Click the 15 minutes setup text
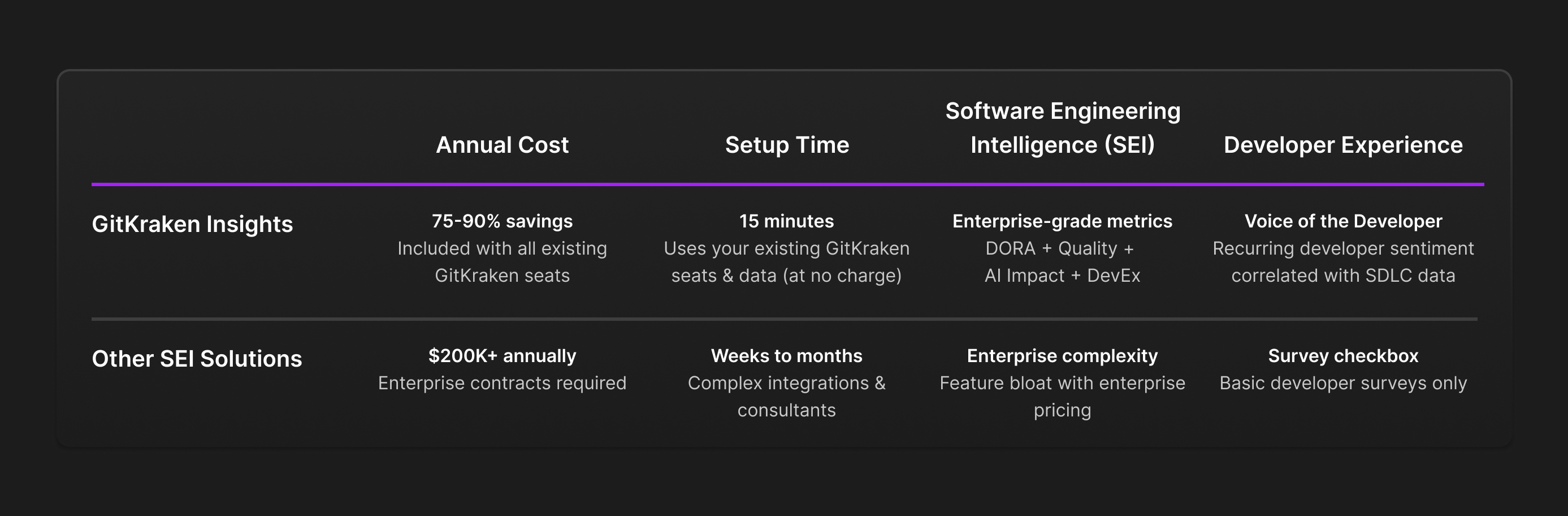 (786, 221)
